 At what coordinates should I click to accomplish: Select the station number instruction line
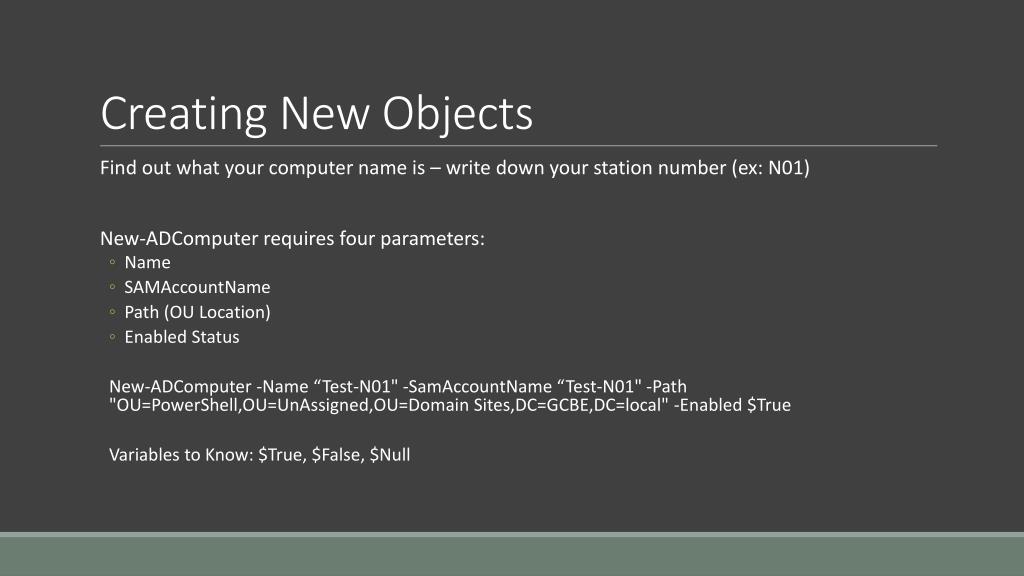[x=455, y=168]
